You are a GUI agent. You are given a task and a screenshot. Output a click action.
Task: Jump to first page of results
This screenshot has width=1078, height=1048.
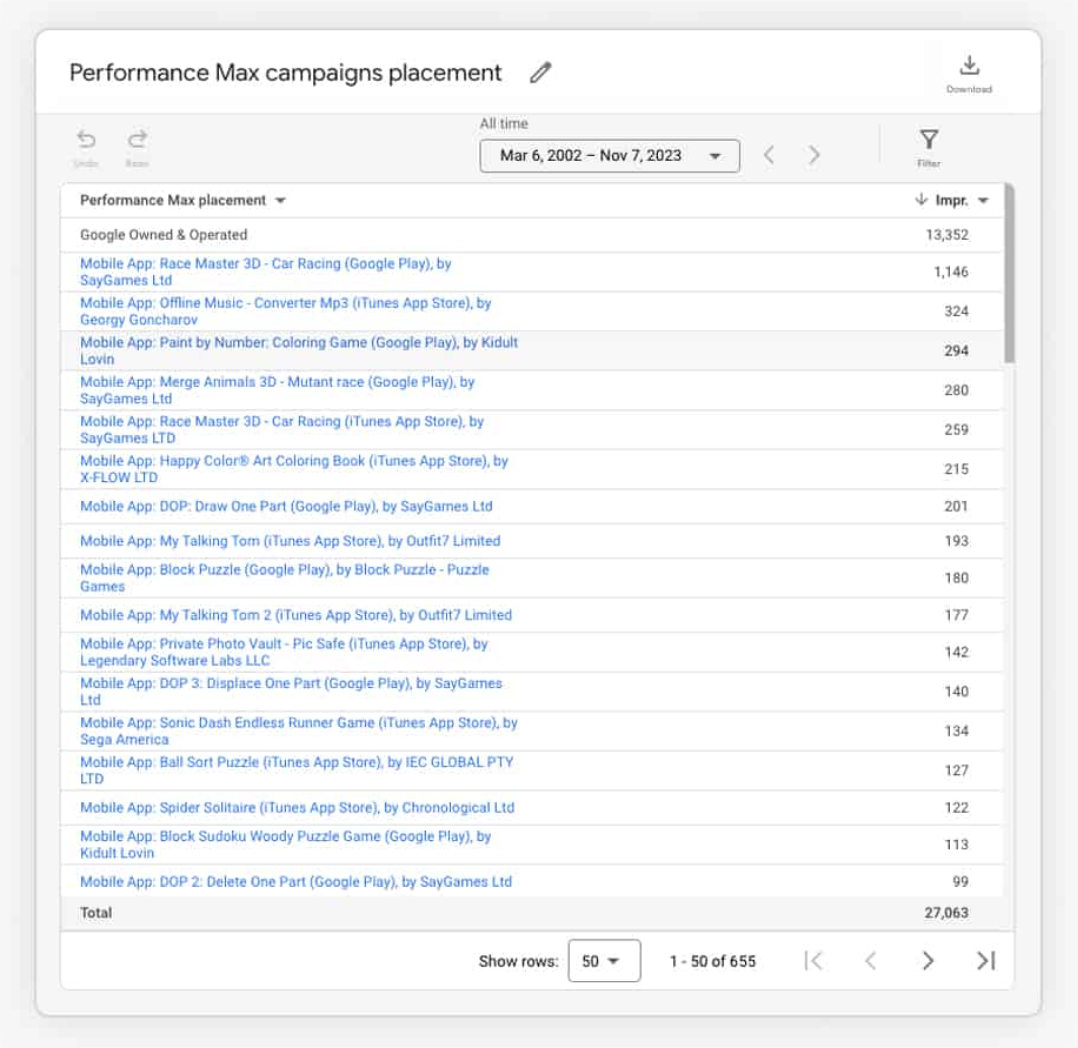pyautogui.click(x=813, y=961)
